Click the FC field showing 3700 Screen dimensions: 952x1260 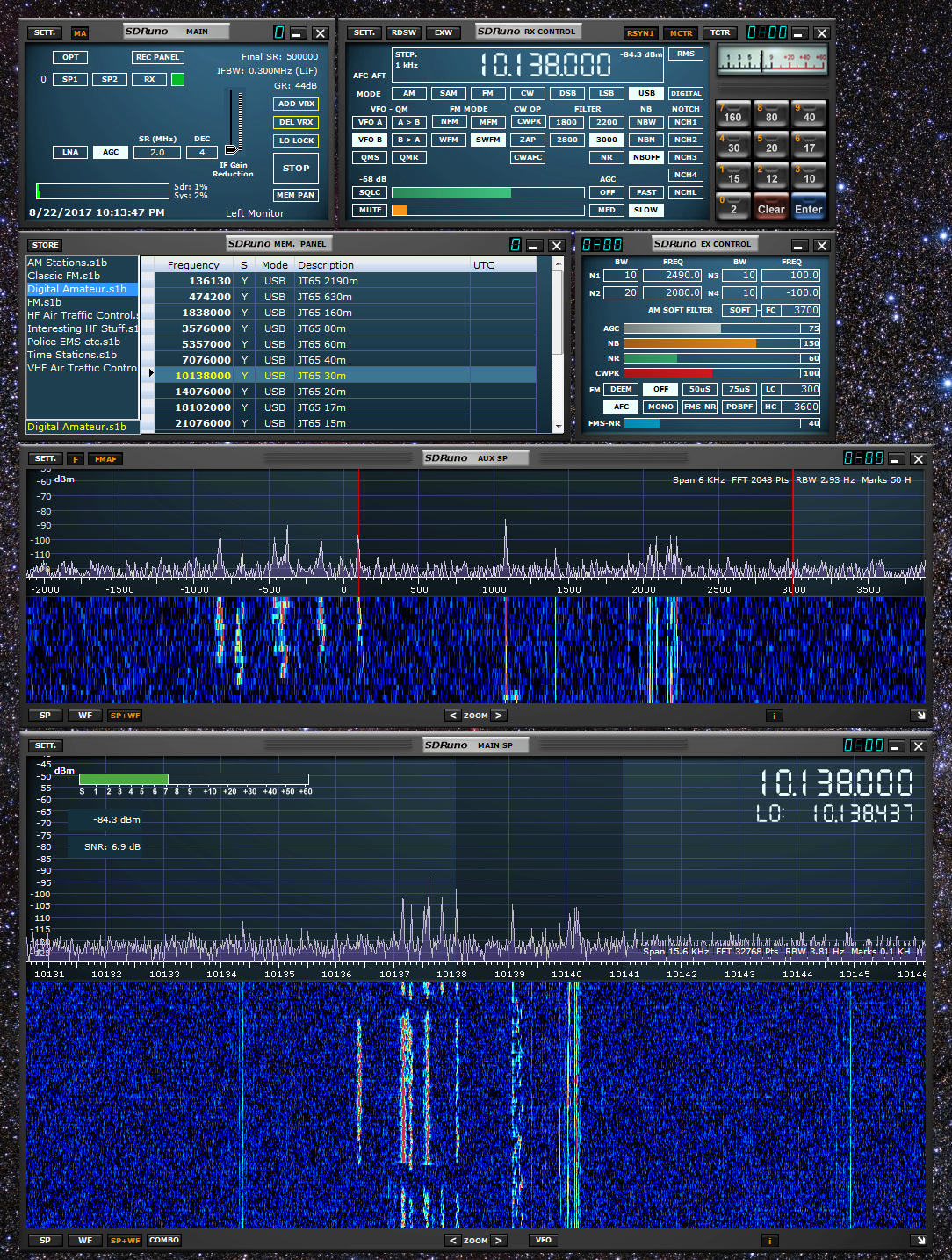pyautogui.click(x=801, y=310)
